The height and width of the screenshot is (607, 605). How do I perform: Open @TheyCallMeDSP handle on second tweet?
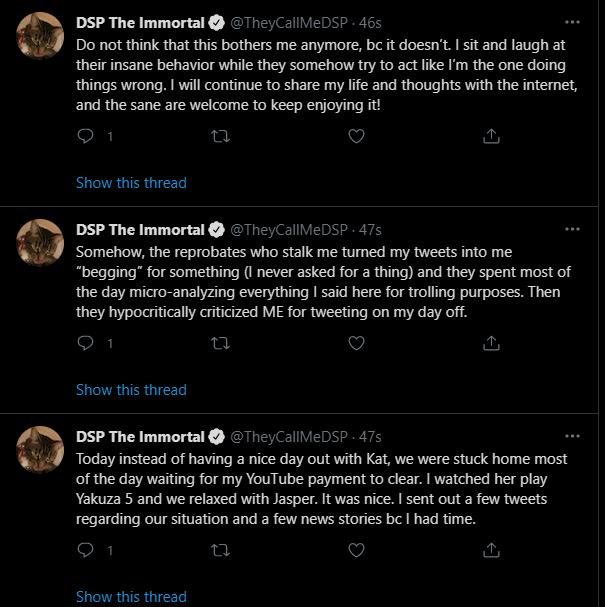coord(289,230)
